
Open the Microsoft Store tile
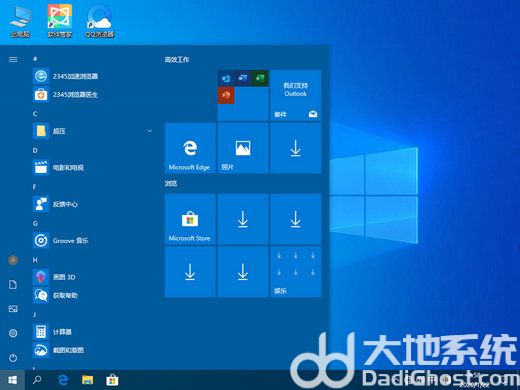click(x=190, y=219)
